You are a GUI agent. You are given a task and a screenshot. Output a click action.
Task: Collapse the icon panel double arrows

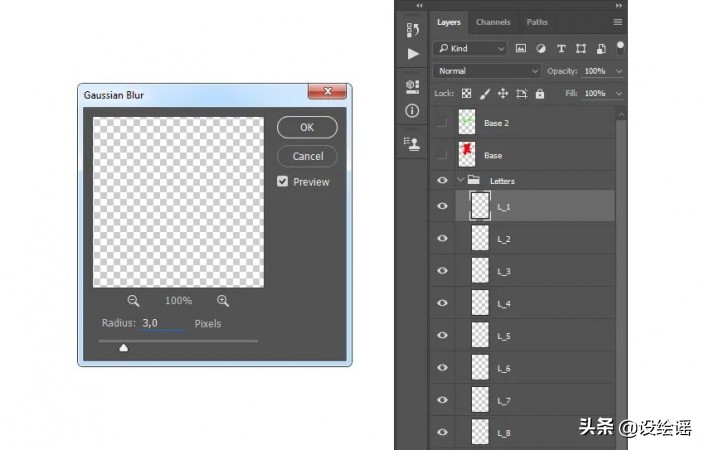[419, 5]
